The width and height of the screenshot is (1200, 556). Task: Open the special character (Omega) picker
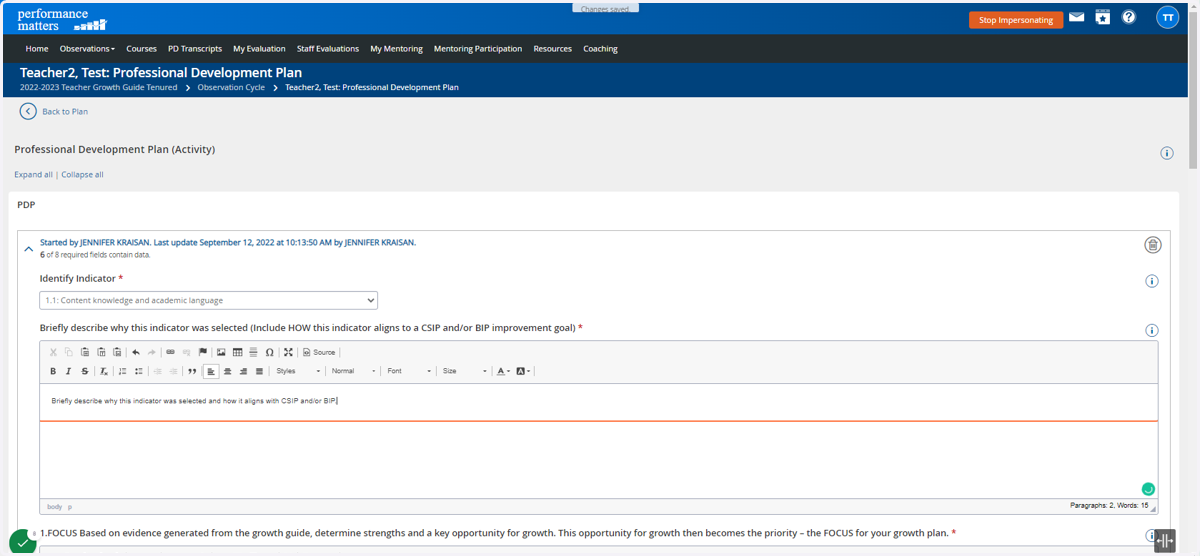[x=269, y=352]
